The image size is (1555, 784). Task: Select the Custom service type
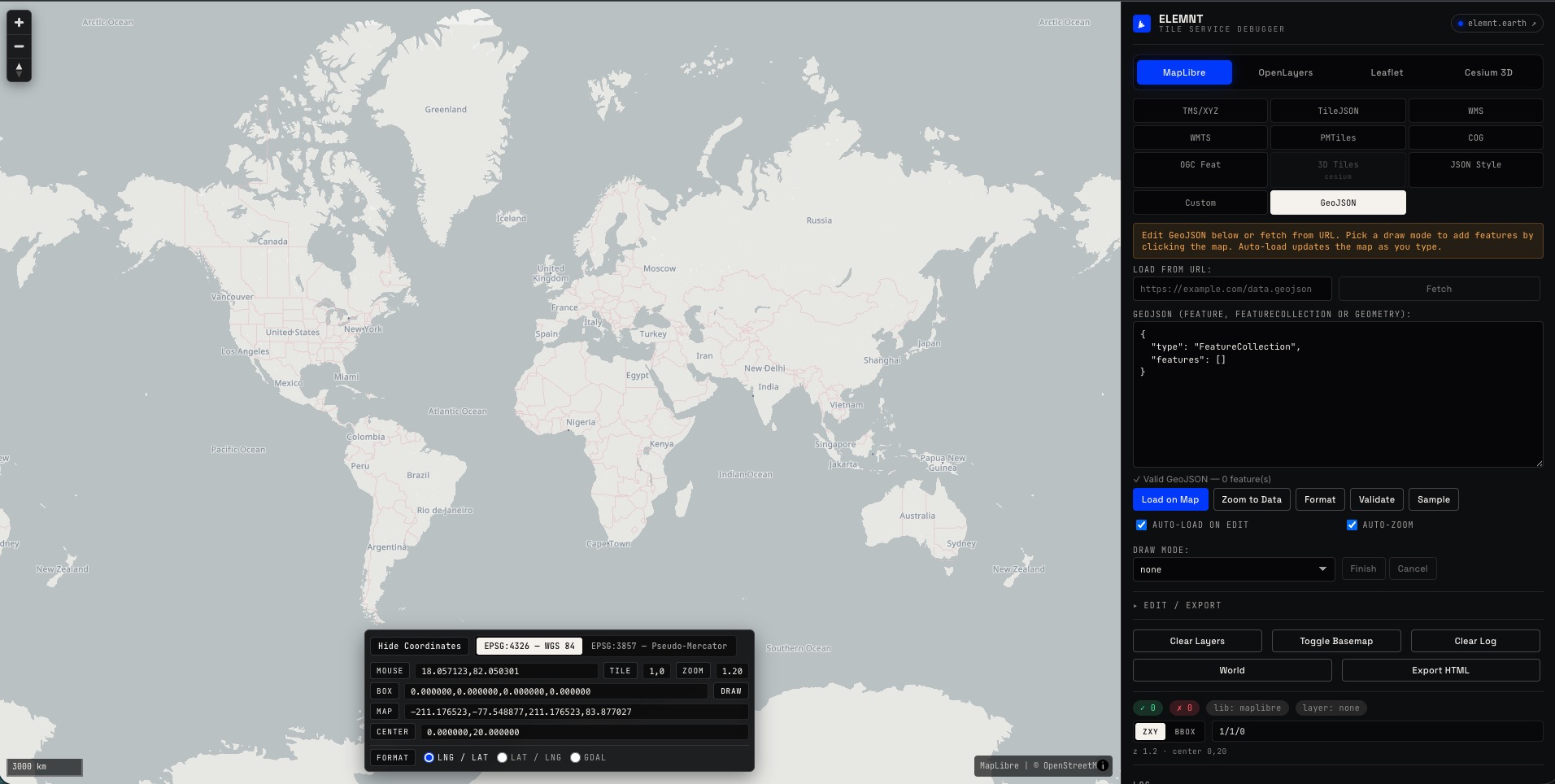(1200, 203)
